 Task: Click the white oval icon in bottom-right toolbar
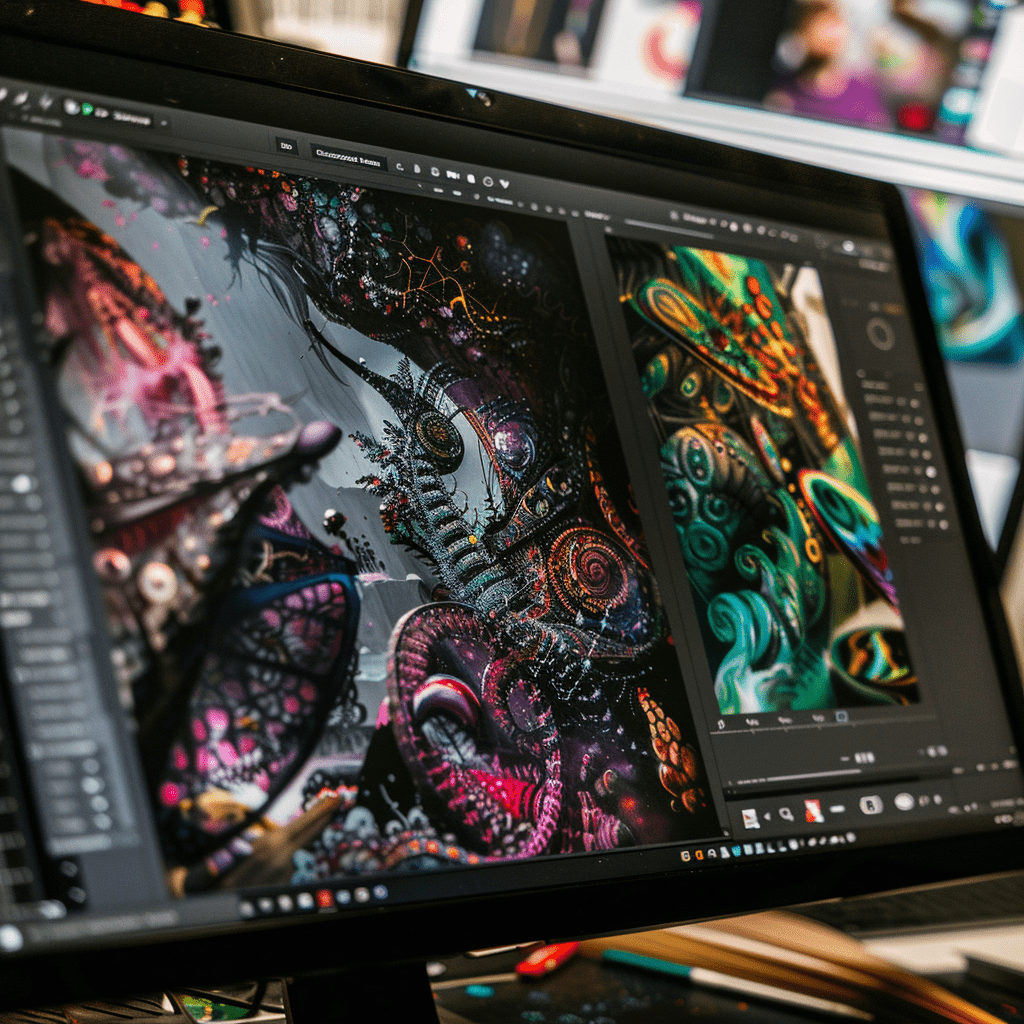click(x=904, y=801)
